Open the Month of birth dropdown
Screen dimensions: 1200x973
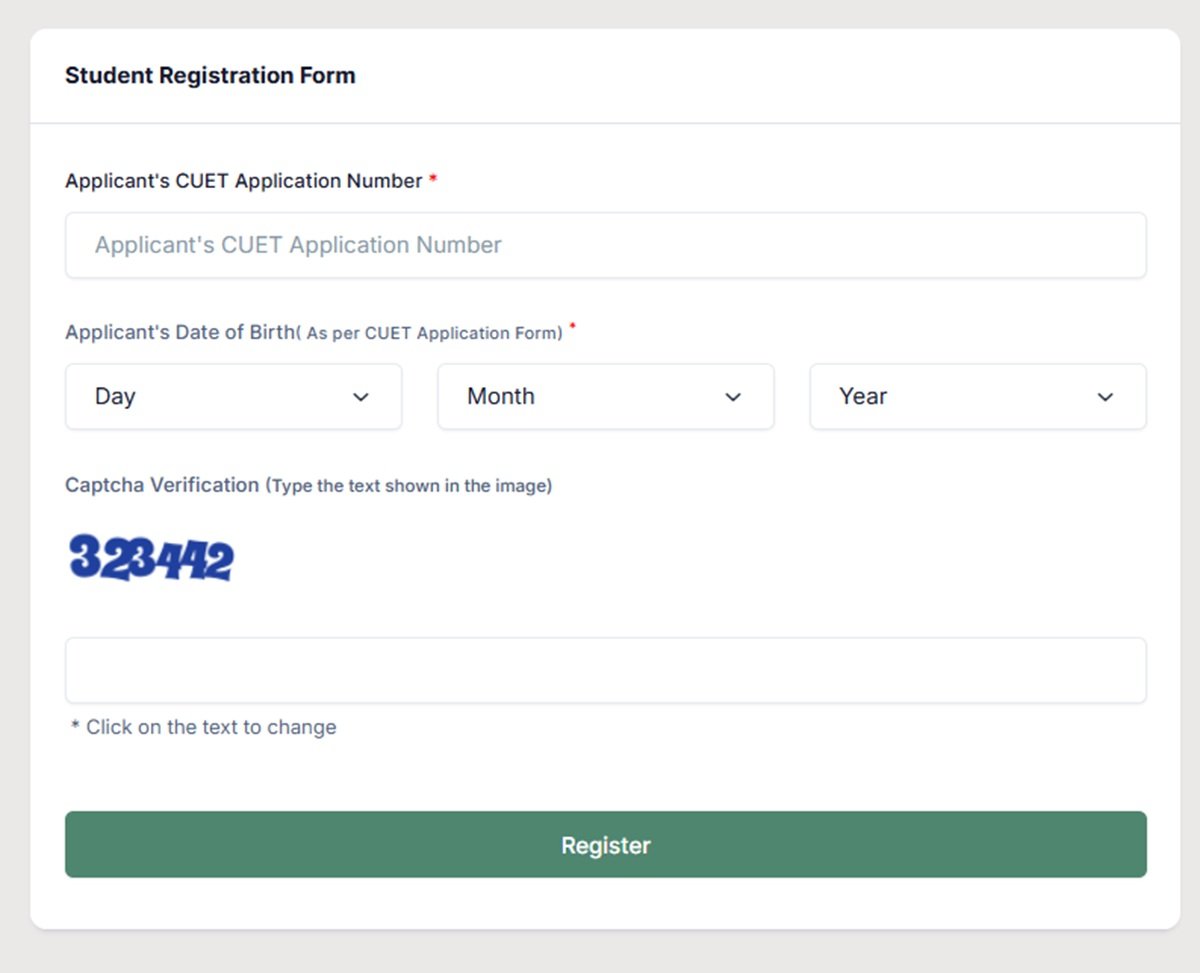(606, 397)
